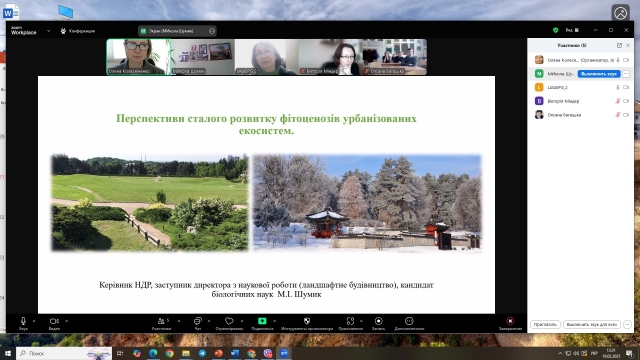640x360 pixels.
Task: Select Оксана Багацька video thumbnail
Action: (395, 57)
